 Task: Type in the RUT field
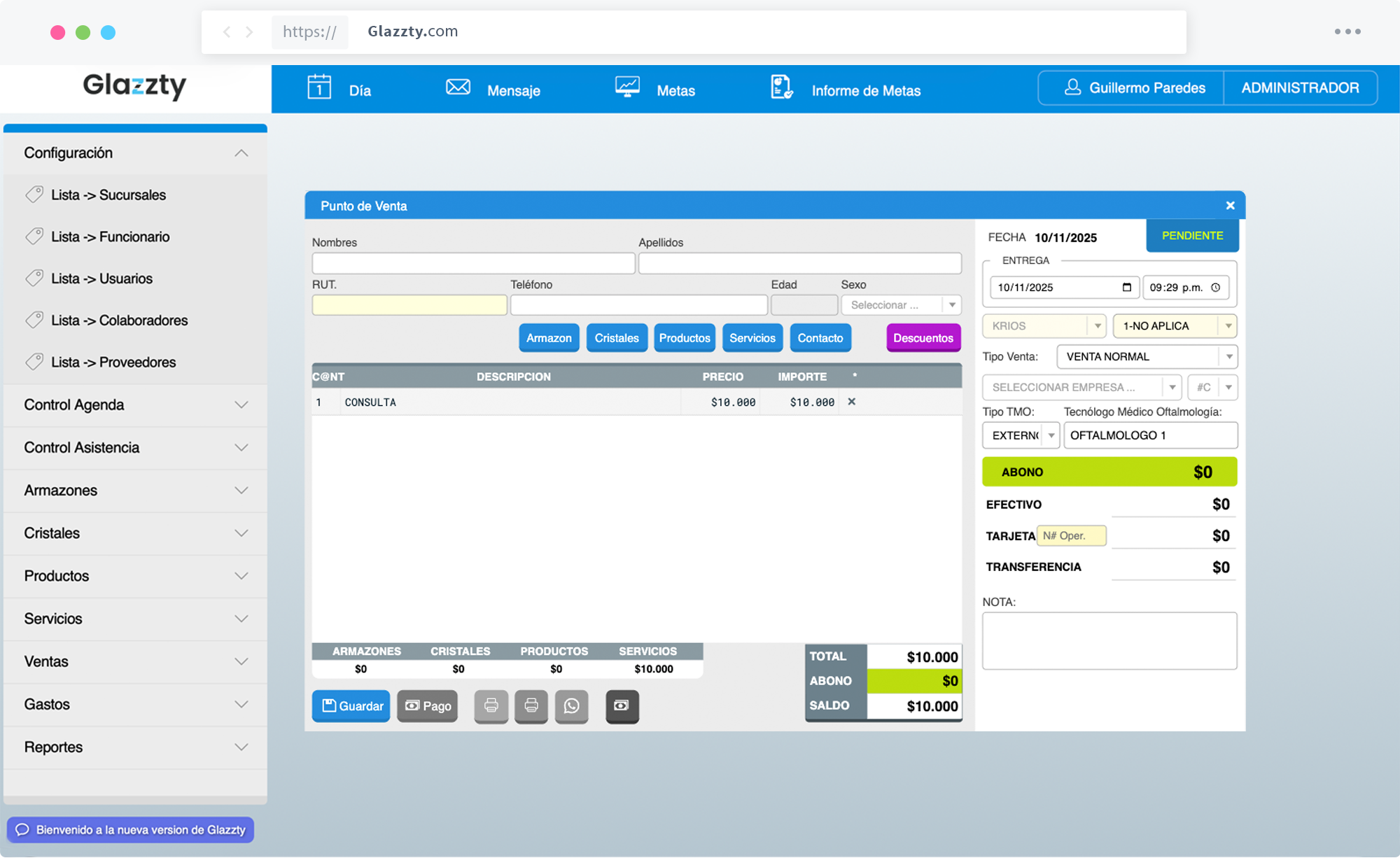[x=409, y=304]
